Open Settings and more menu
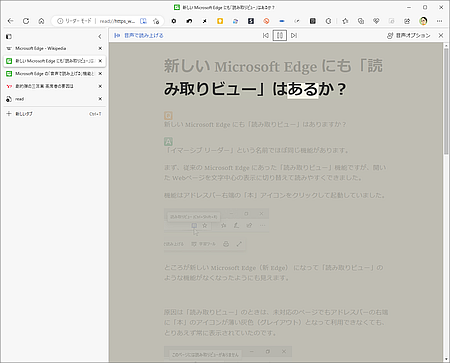This screenshot has width=450, height=363. [439, 21]
